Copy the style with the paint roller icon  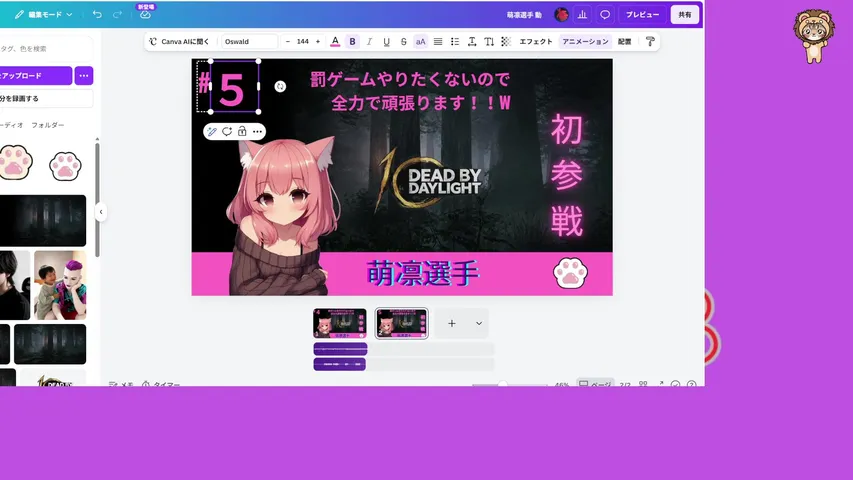[650, 41]
